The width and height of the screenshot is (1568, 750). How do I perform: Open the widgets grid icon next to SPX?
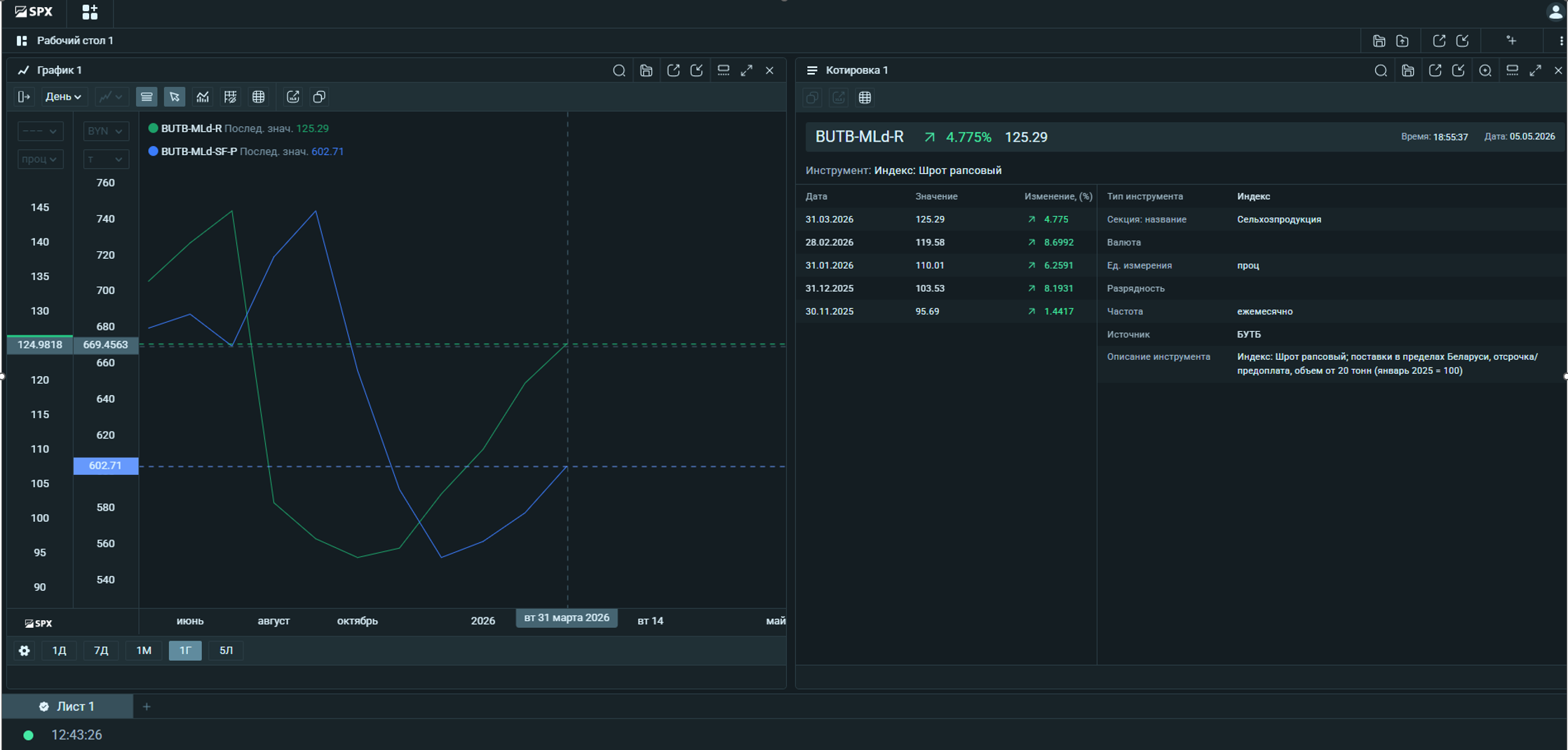(x=90, y=12)
